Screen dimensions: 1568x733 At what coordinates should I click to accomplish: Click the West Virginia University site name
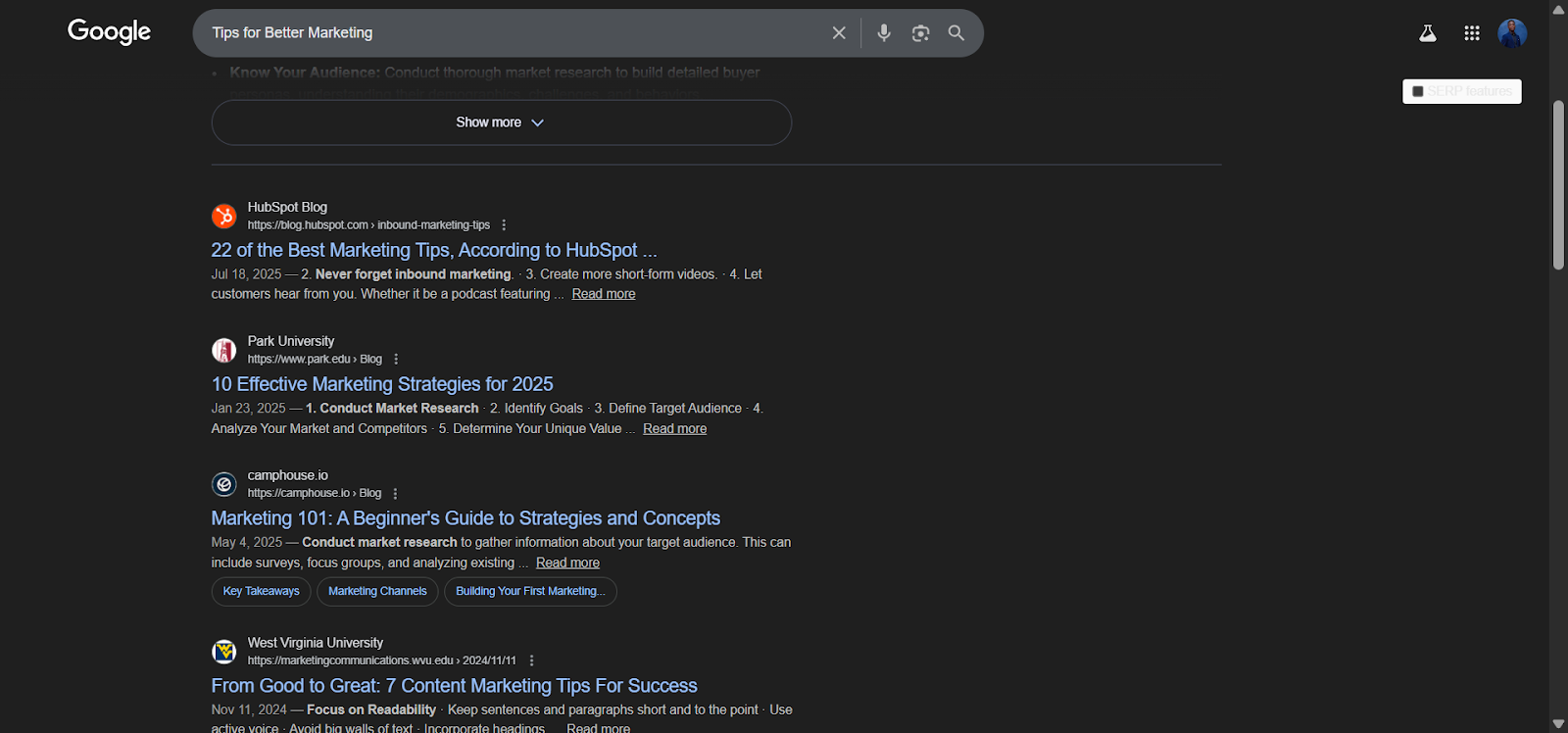pos(316,644)
